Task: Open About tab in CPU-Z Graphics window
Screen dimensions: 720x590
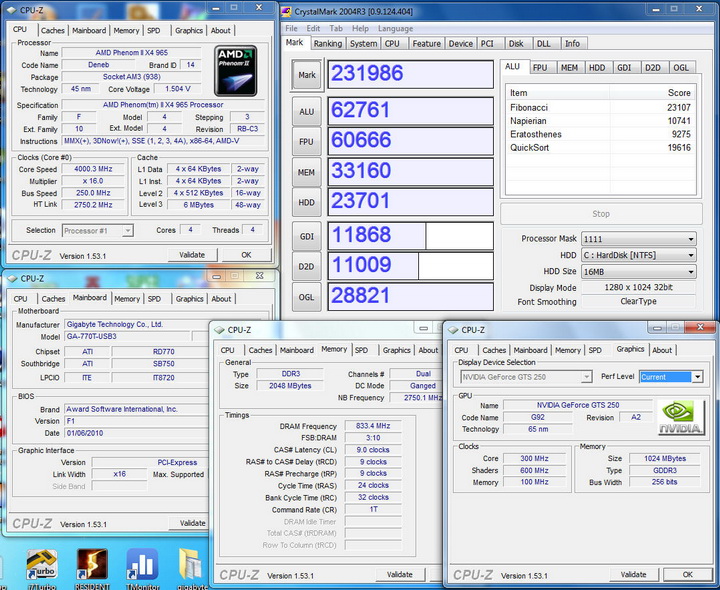Action: pos(662,350)
